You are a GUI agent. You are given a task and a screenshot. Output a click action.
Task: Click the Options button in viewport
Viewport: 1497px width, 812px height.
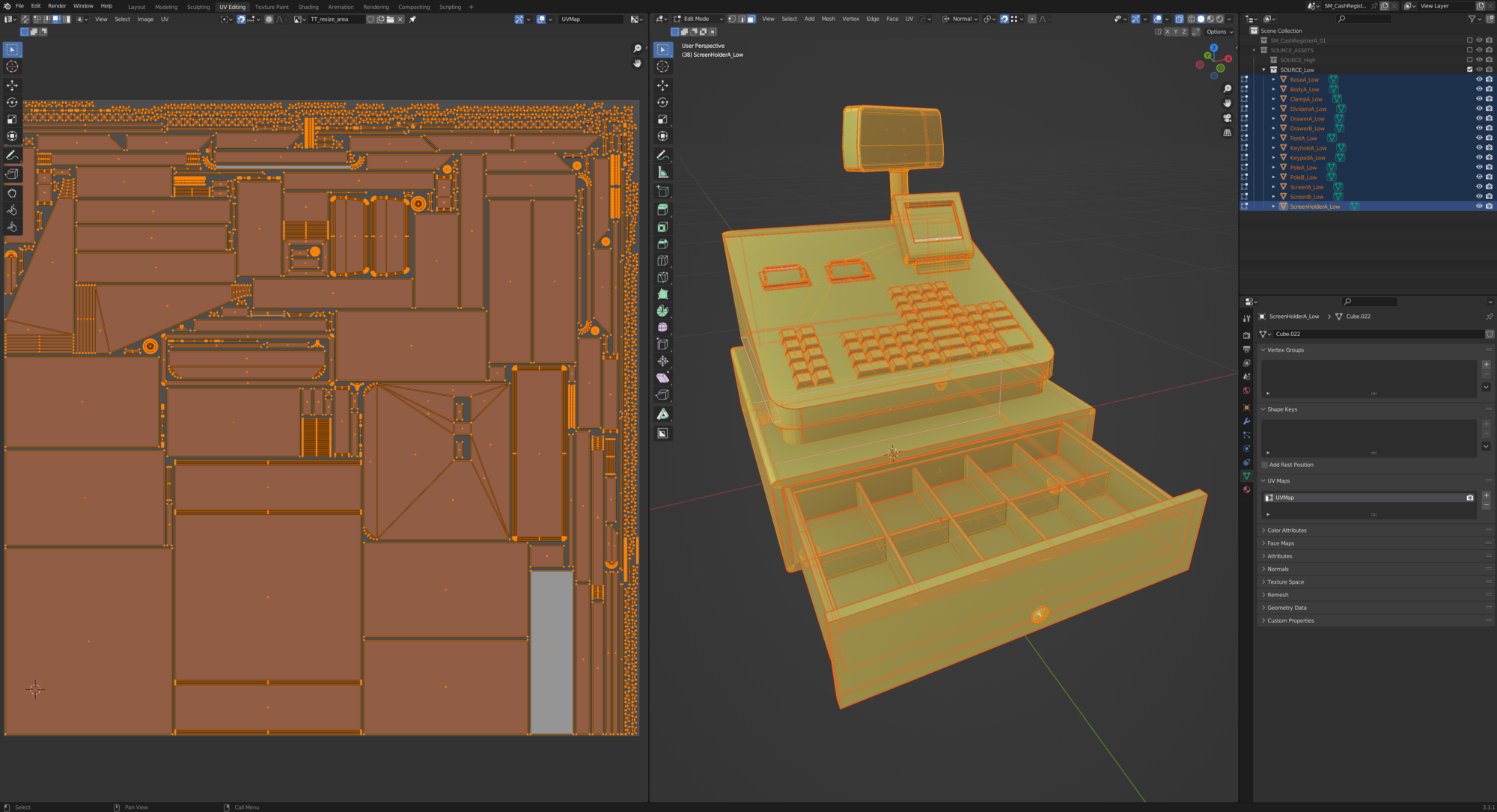point(1219,31)
